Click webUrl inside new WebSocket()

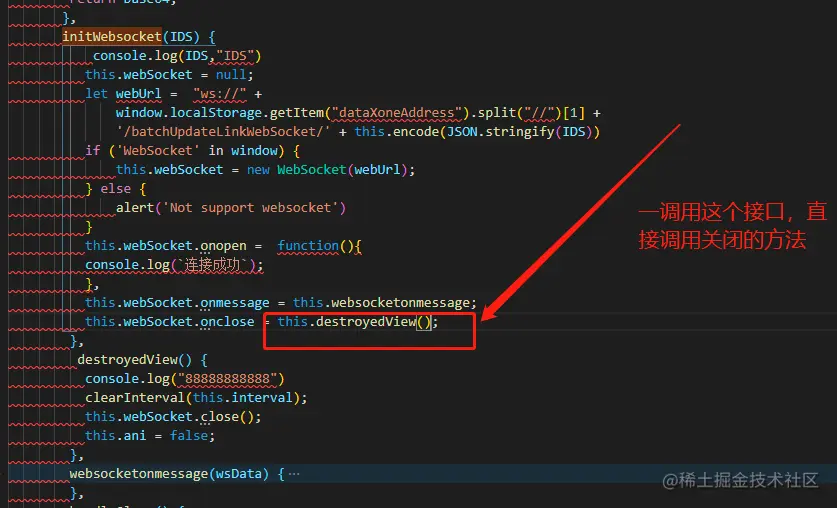tap(377, 170)
